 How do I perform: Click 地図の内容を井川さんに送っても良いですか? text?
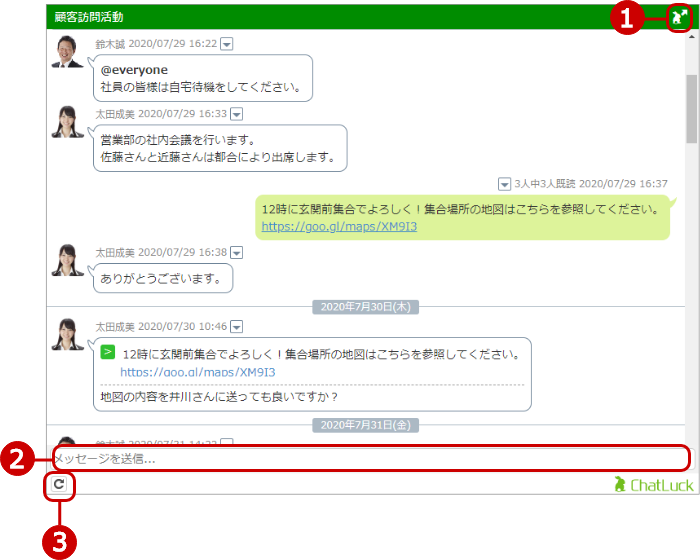[219, 397]
